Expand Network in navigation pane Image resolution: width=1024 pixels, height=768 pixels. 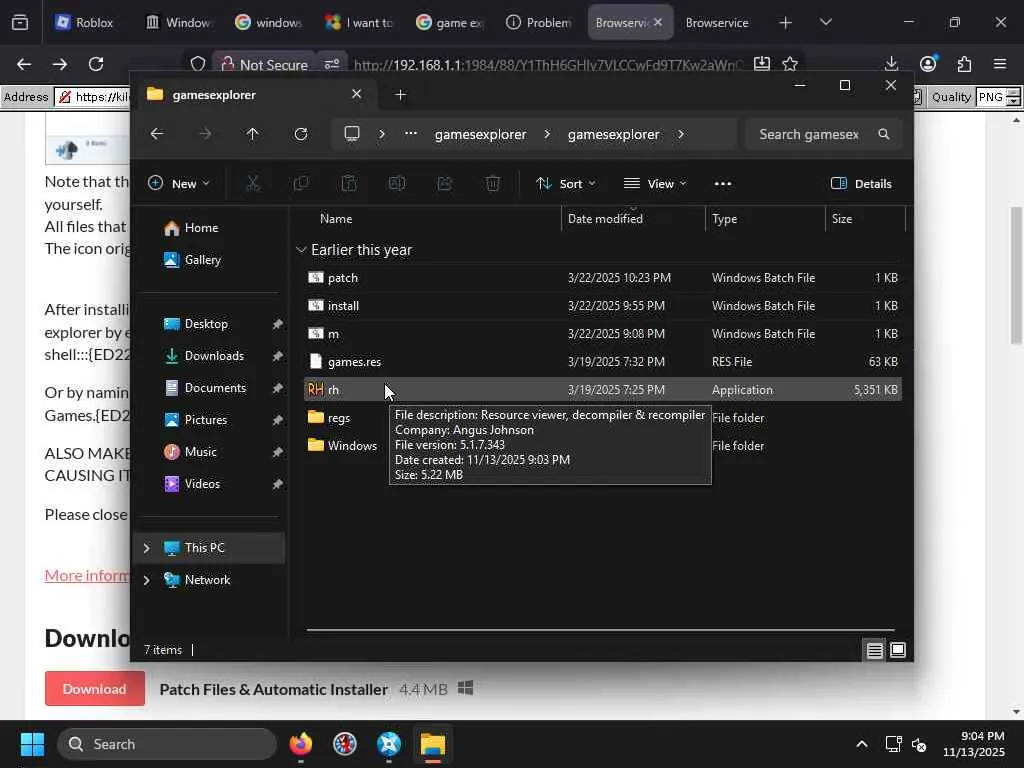point(146,580)
